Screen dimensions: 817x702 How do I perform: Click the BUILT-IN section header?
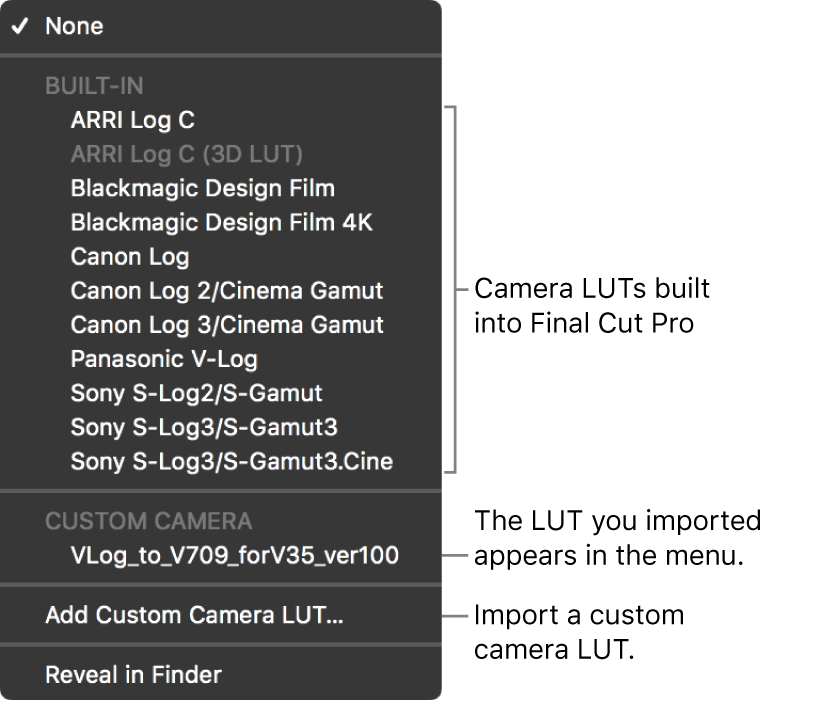[94, 86]
